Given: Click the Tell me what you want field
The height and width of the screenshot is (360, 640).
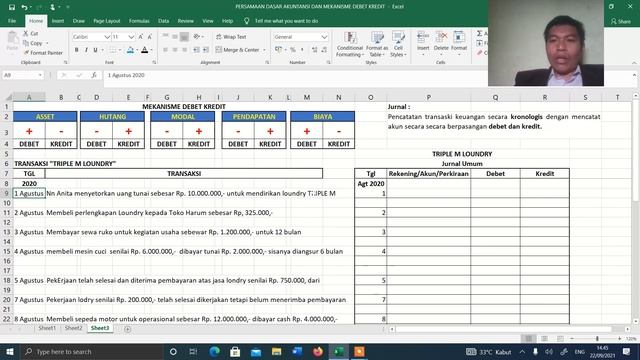Looking at the screenshot, I should [x=286, y=21].
